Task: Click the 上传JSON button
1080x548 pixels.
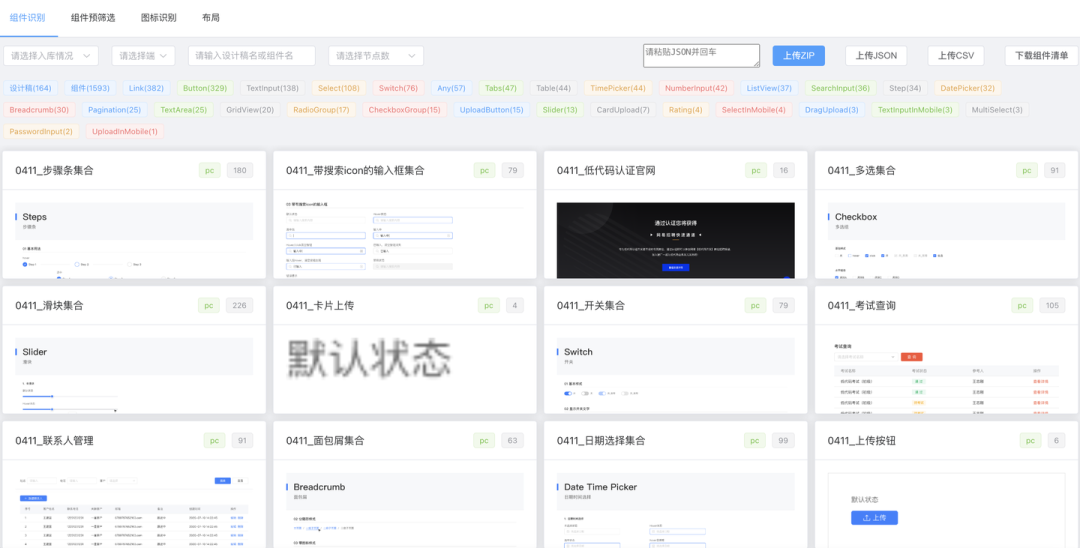Action: coord(876,56)
